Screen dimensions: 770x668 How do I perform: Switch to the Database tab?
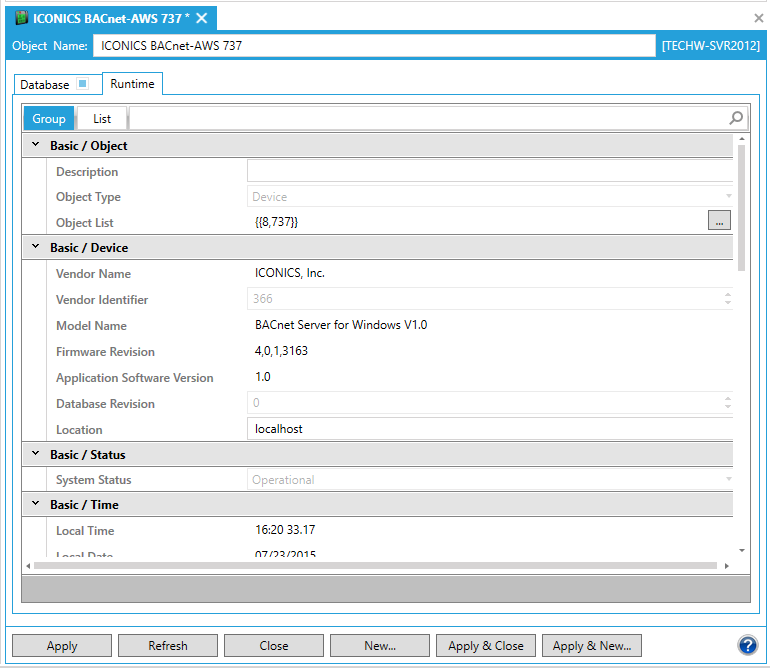[45, 85]
